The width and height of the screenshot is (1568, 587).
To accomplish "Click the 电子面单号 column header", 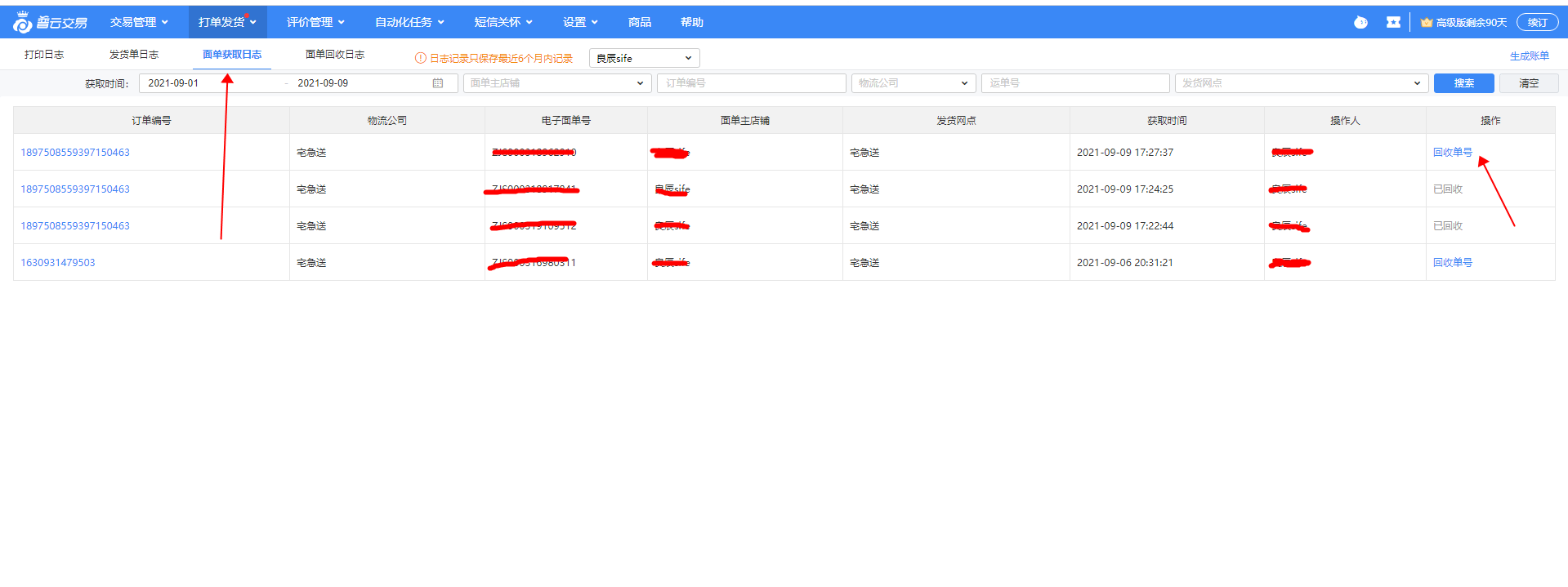I will coord(566,121).
